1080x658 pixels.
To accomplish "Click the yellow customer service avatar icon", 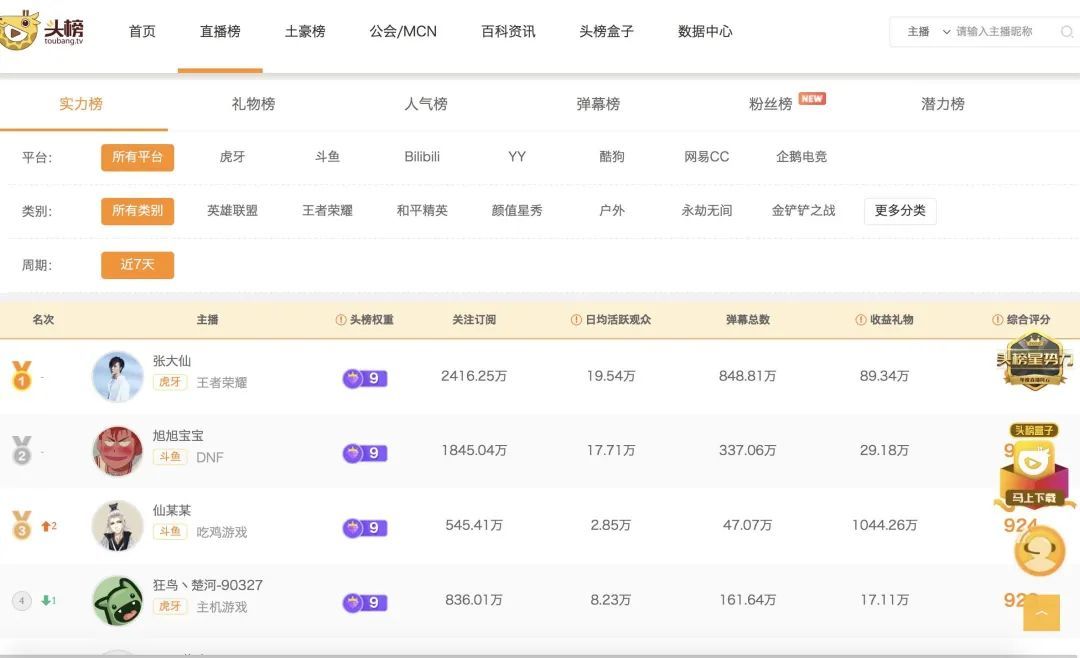I will [1041, 551].
